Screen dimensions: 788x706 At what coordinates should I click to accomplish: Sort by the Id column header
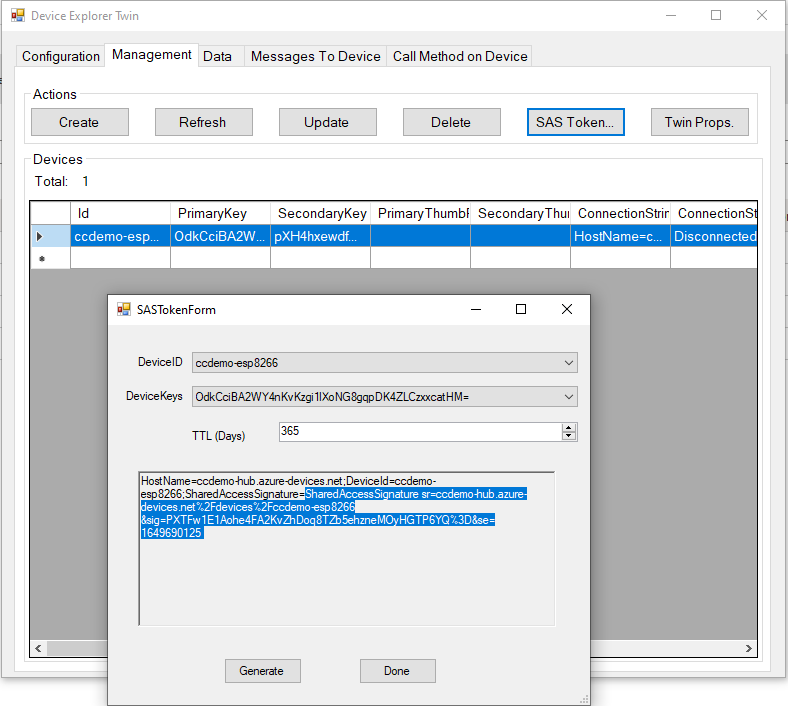click(x=120, y=214)
